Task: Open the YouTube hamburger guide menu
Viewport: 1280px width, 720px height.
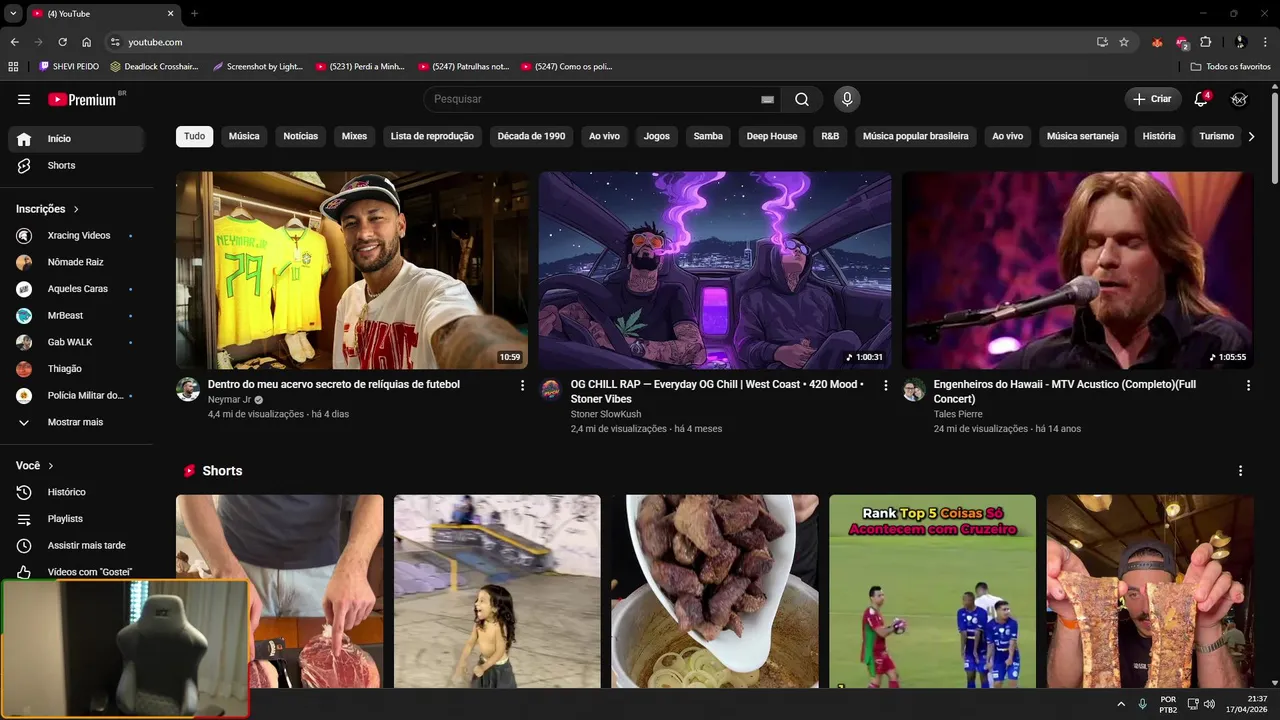Action: (24, 99)
